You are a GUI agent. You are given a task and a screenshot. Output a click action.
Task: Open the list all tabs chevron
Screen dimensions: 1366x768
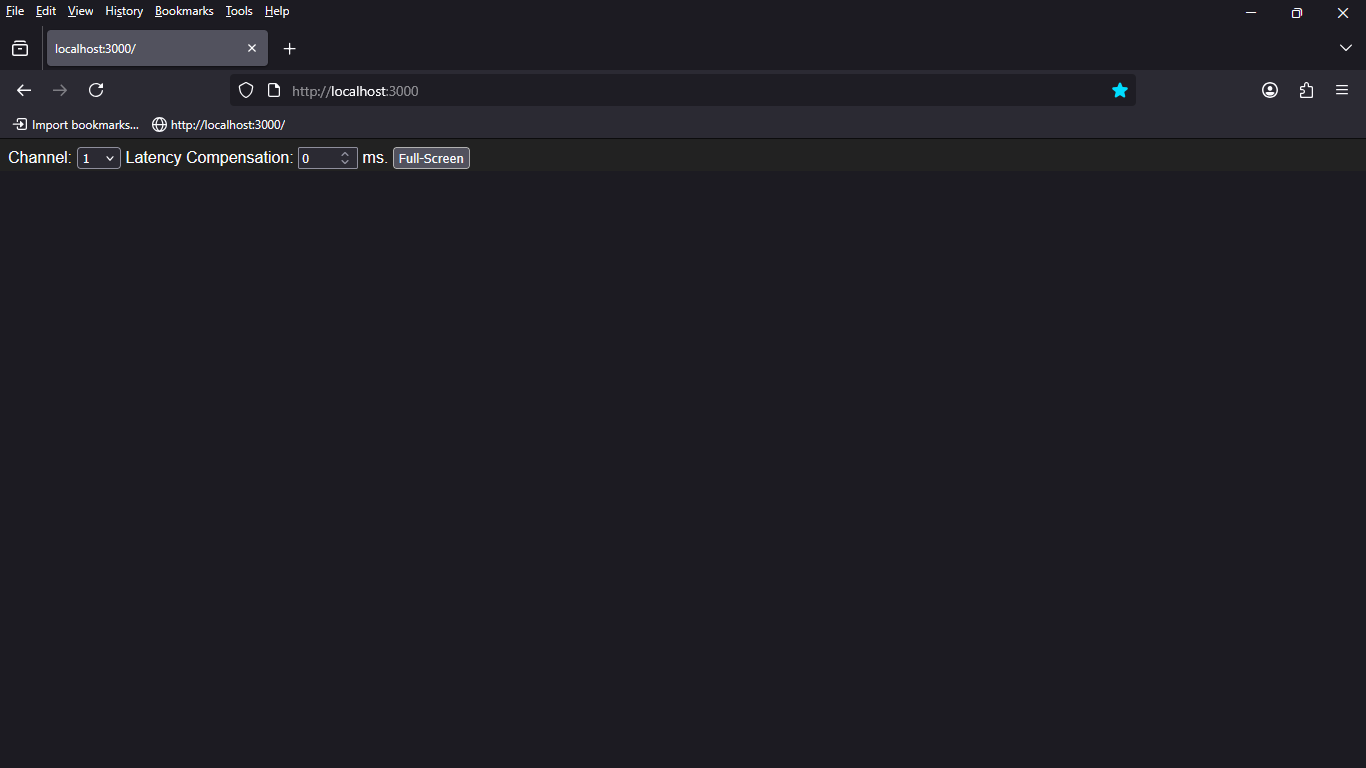tap(1345, 48)
